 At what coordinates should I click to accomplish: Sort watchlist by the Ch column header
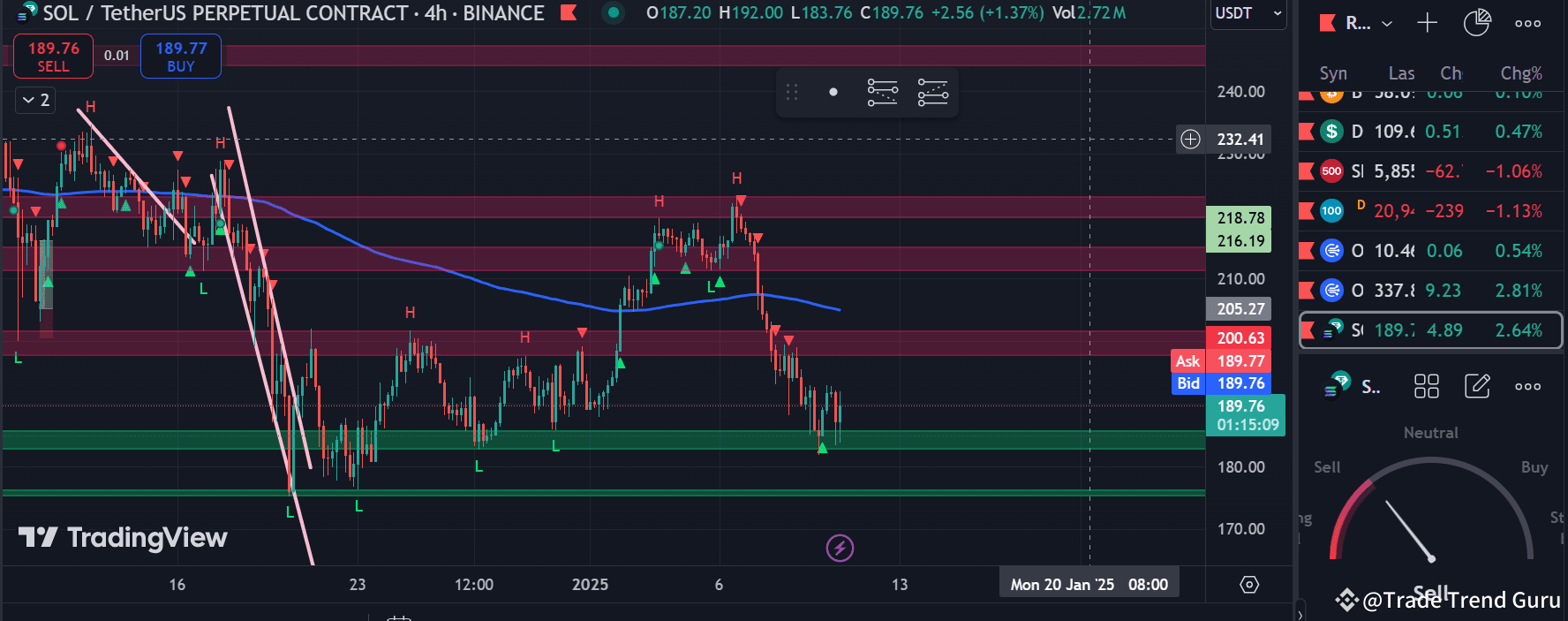coord(1451,73)
